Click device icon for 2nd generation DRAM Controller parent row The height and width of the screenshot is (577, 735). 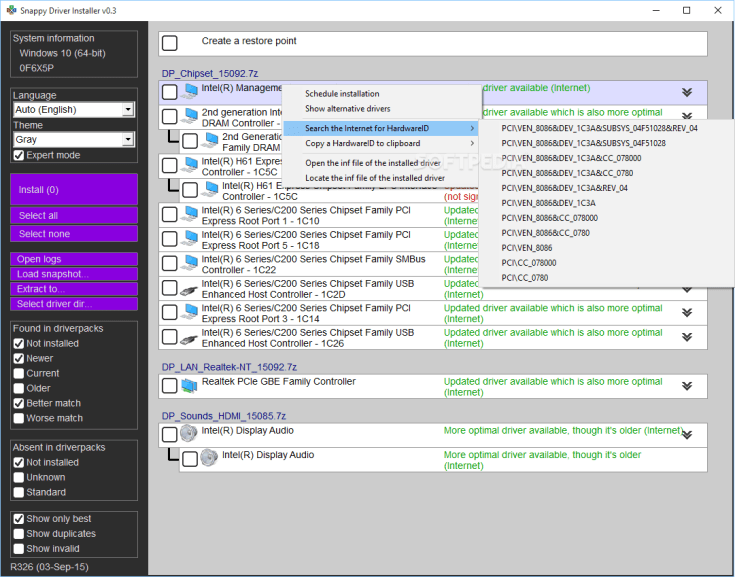189,116
